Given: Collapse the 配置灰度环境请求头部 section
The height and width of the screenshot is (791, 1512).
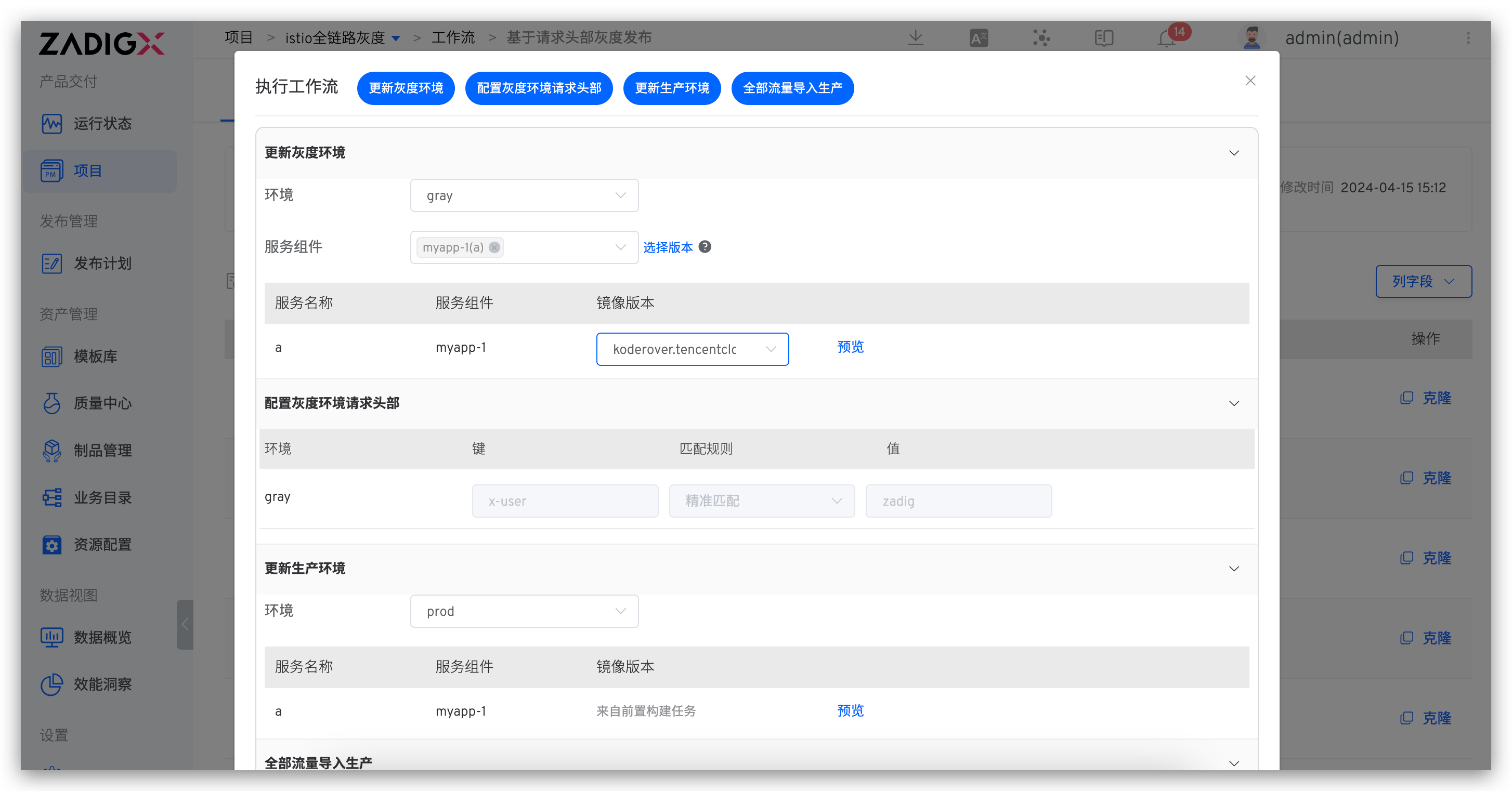Looking at the screenshot, I should pyautogui.click(x=1234, y=404).
